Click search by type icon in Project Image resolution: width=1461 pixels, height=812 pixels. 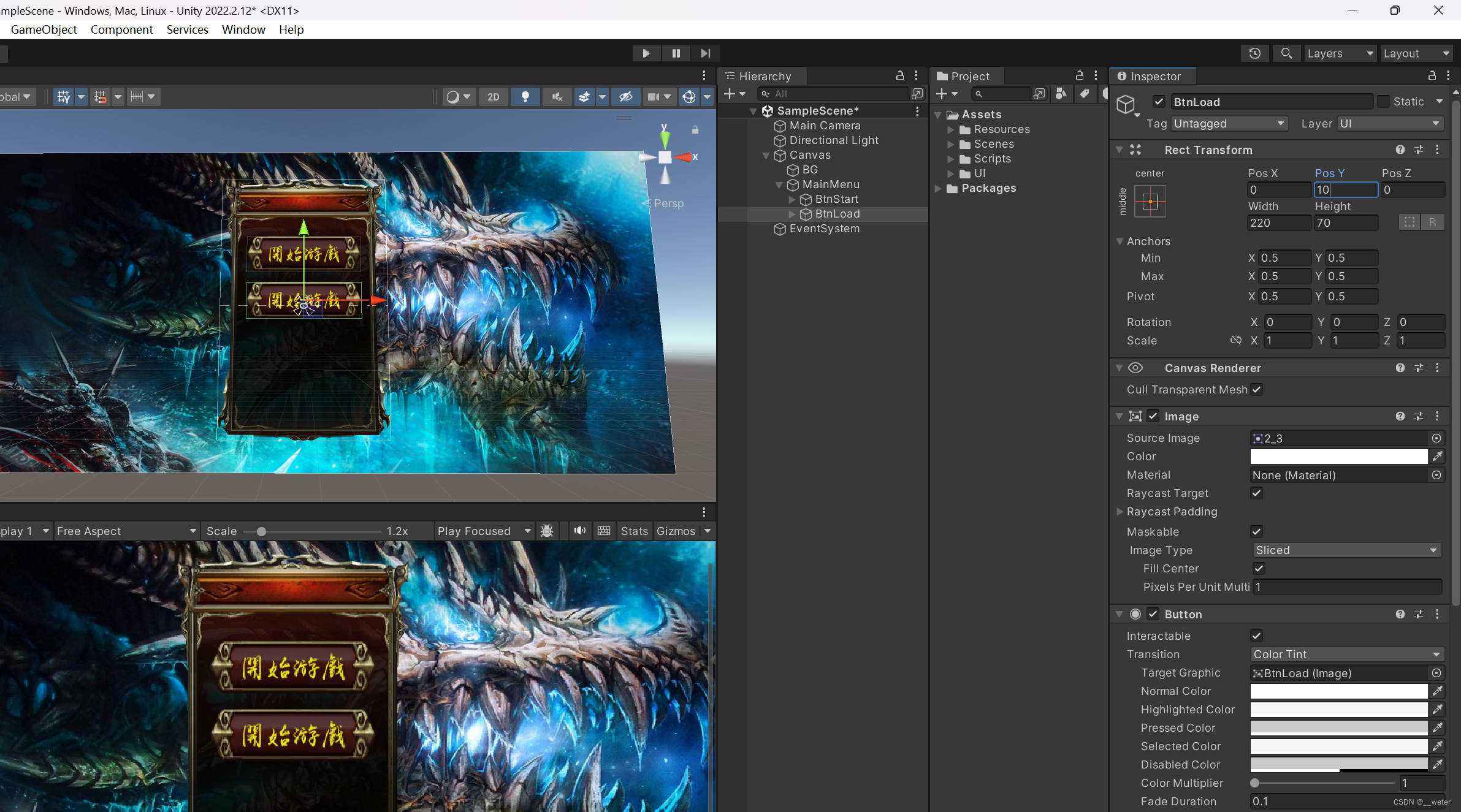click(1061, 94)
